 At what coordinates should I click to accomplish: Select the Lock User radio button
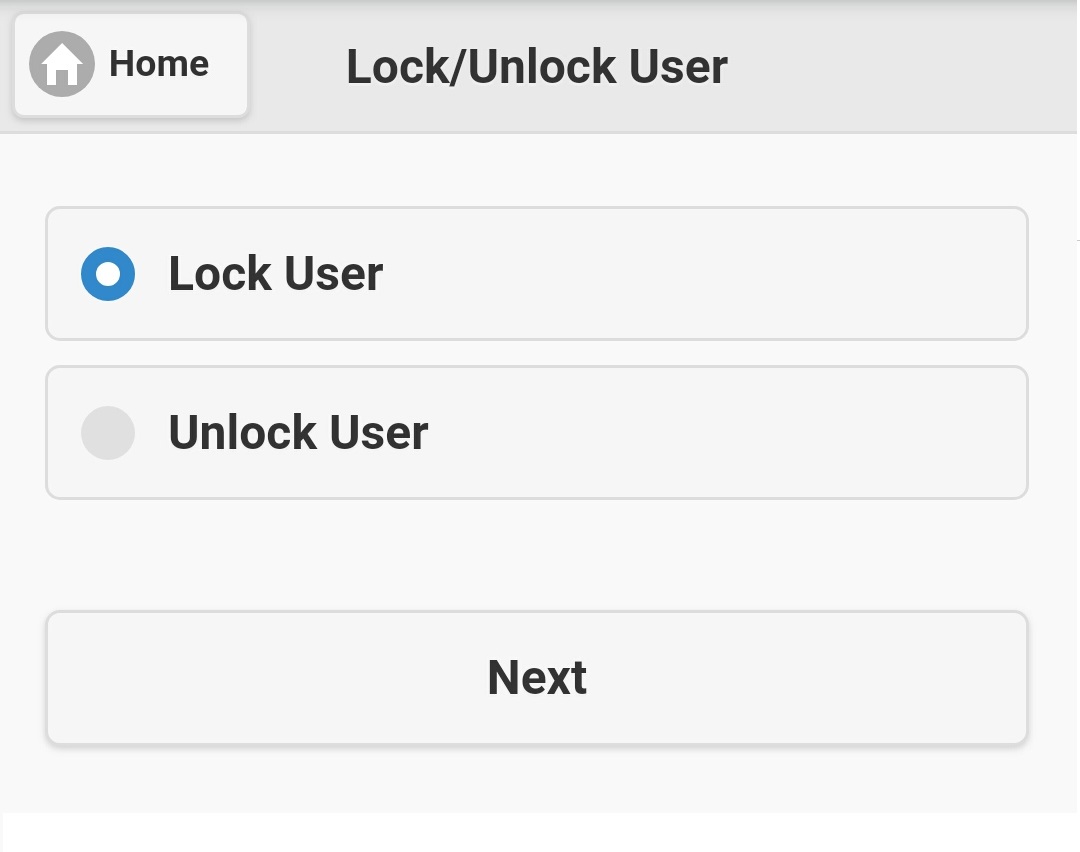[x=108, y=274]
